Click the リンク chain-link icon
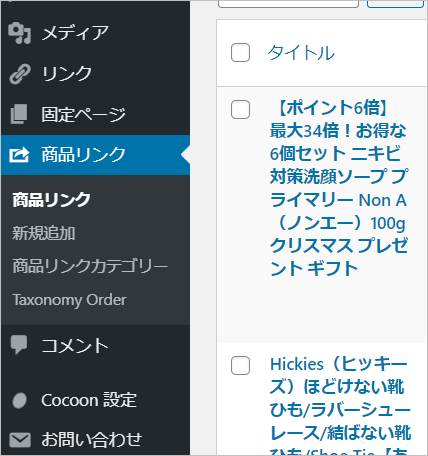This screenshot has height=456, width=428. pyautogui.click(x=20, y=74)
